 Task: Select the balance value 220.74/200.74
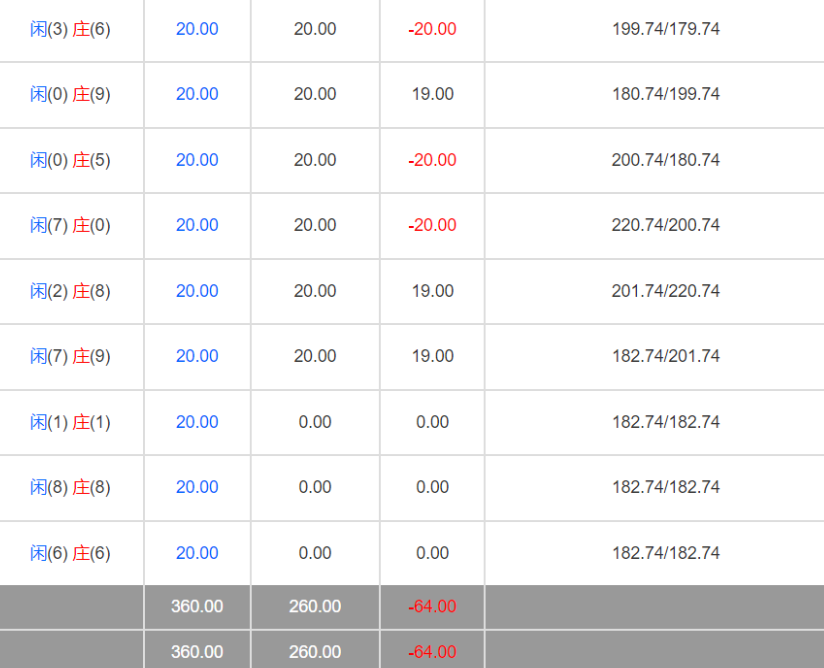pos(666,225)
